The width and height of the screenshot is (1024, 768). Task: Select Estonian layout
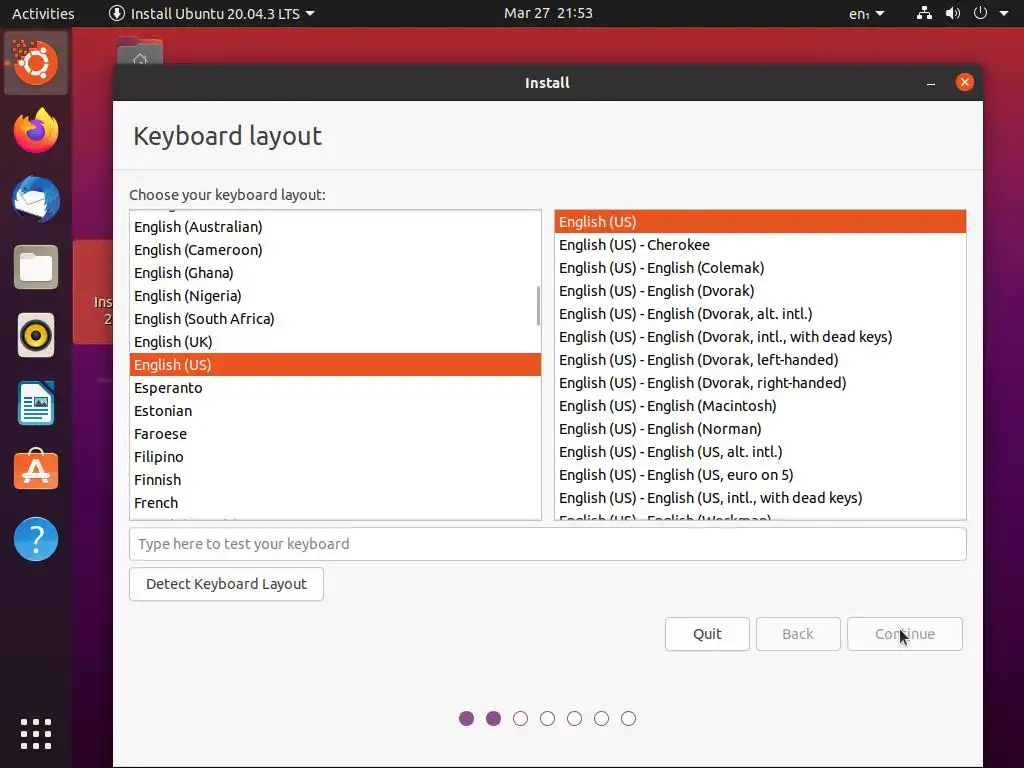pos(335,411)
